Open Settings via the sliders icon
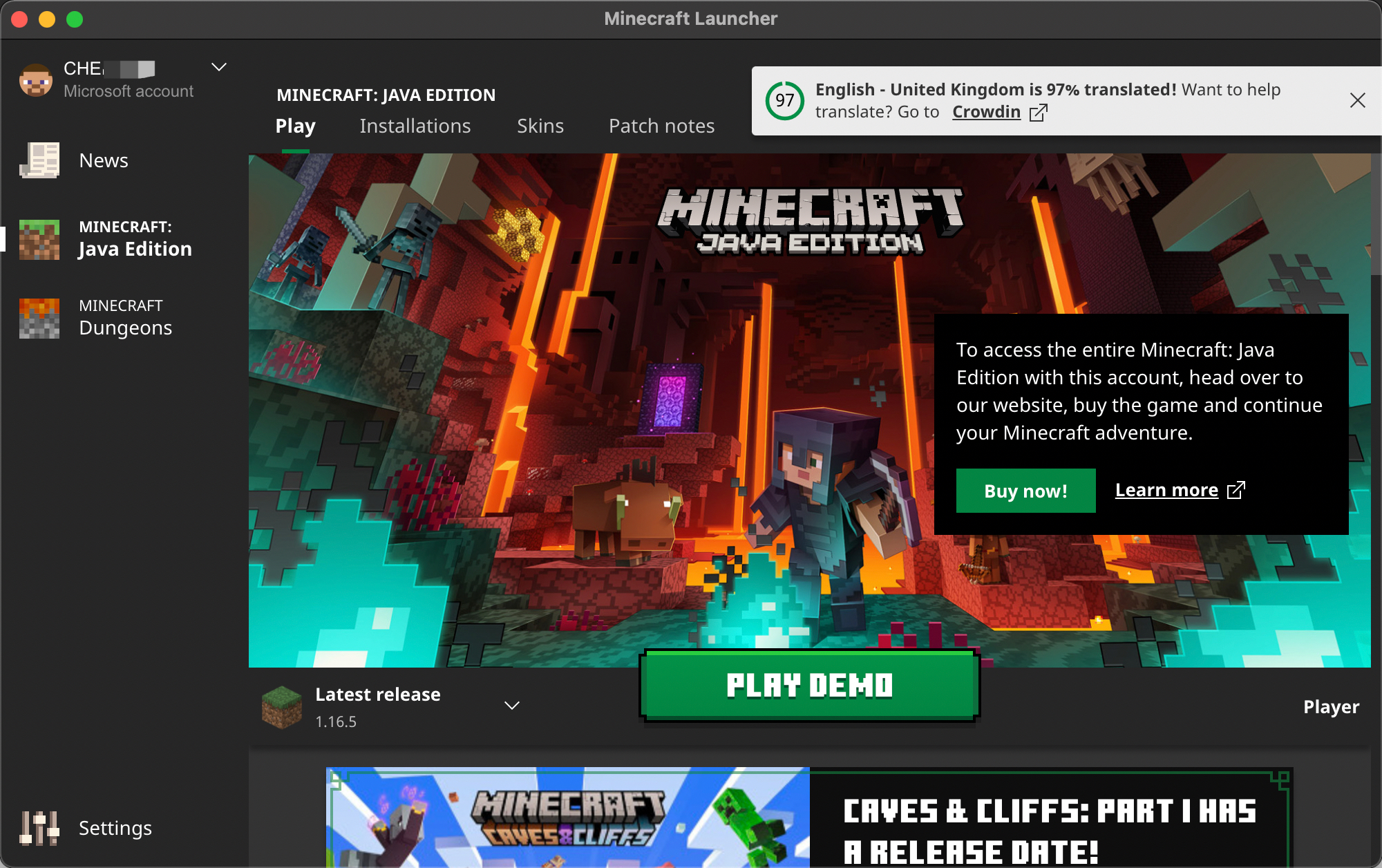1382x868 pixels. point(39,828)
